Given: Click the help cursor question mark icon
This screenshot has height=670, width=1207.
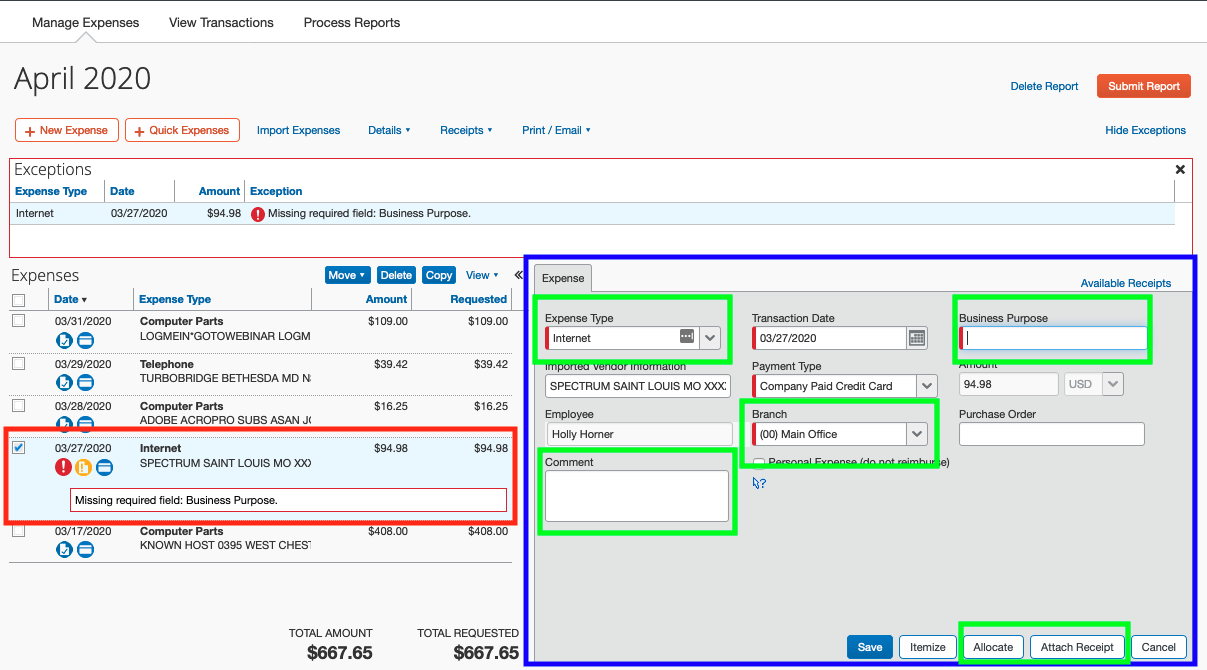Looking at the screenshot, I should [x=759, y=483].
